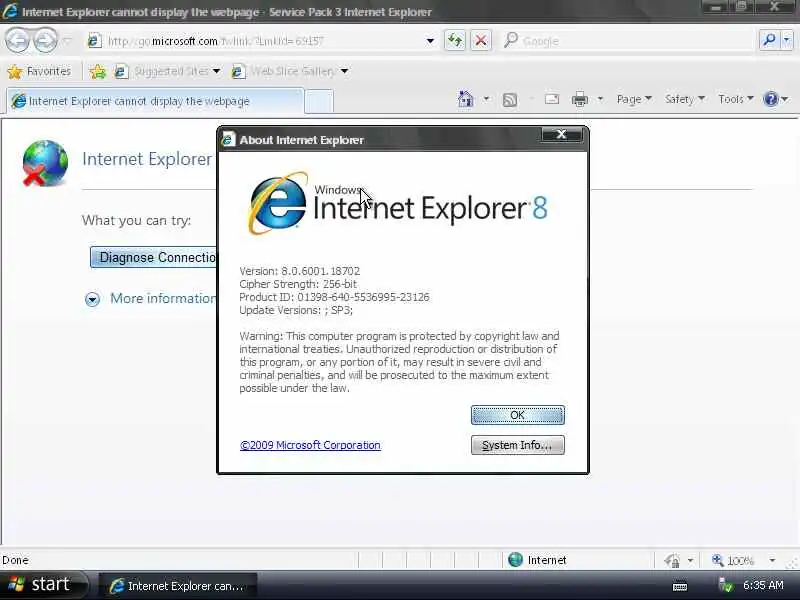800x600 pixels.
Task: Click the red Stop loading icon
Action: pyautogui.click(x=481, y=41)
